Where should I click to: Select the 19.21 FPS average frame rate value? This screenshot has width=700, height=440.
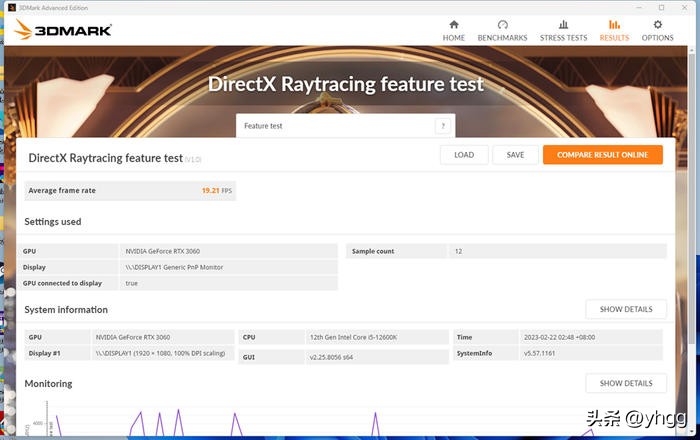click(x=214, y=190)
